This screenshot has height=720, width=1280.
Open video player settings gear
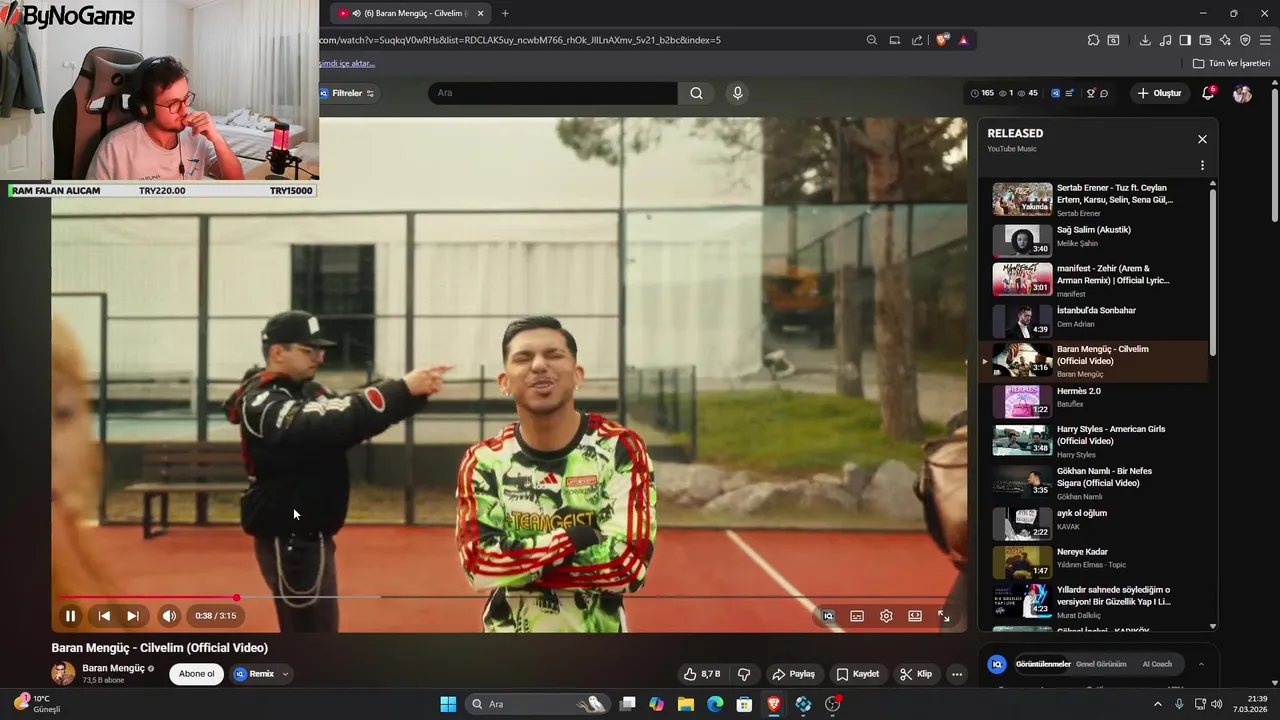886,616
